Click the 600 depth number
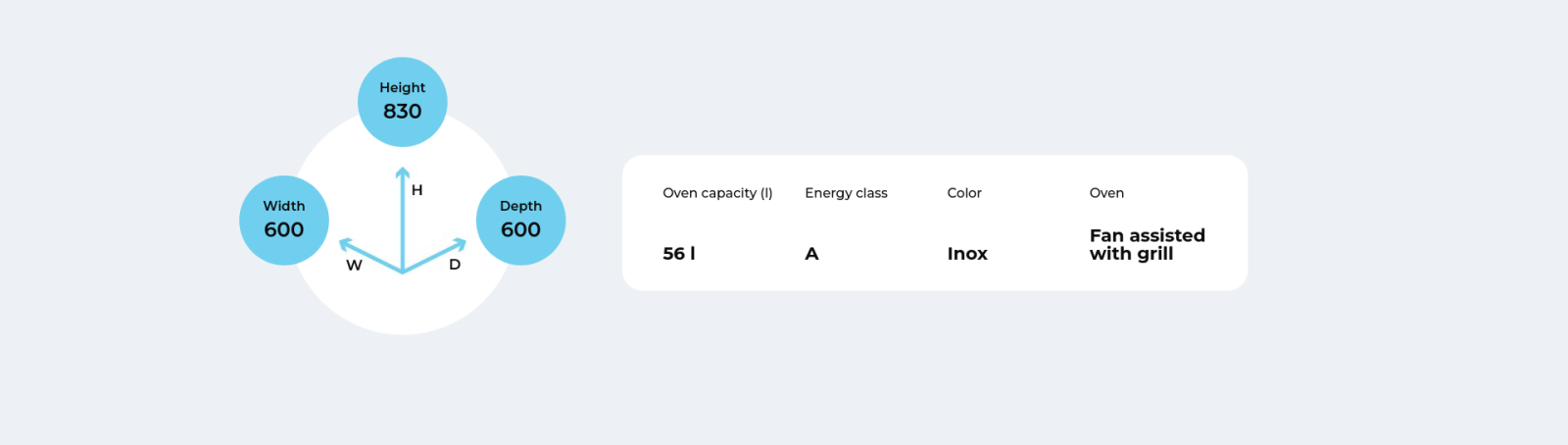 click(x=520, y=229)
